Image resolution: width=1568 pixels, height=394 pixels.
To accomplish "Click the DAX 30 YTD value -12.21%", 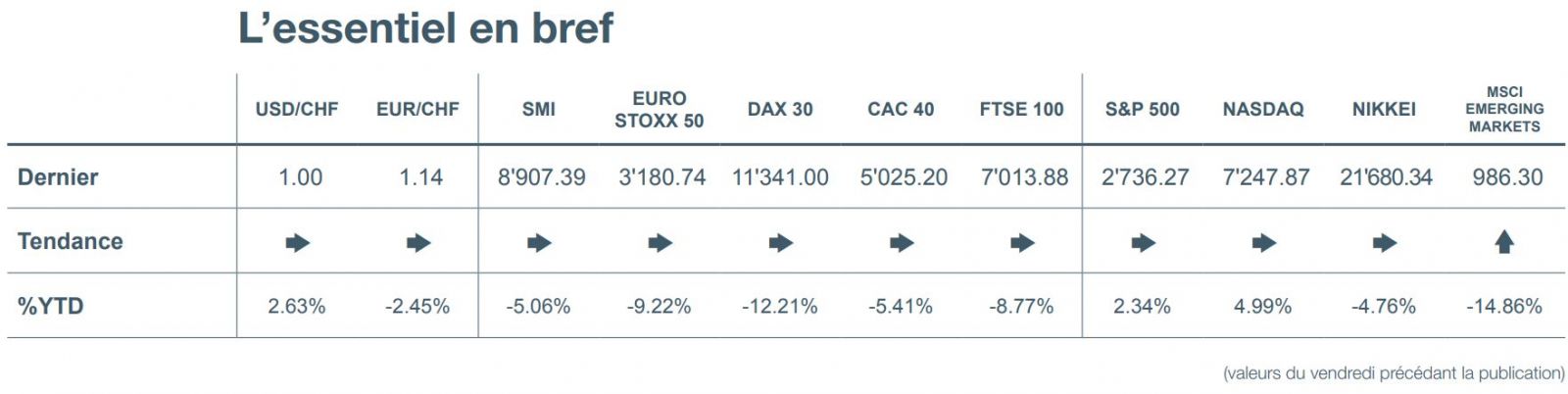I will [x=780, y=306].
